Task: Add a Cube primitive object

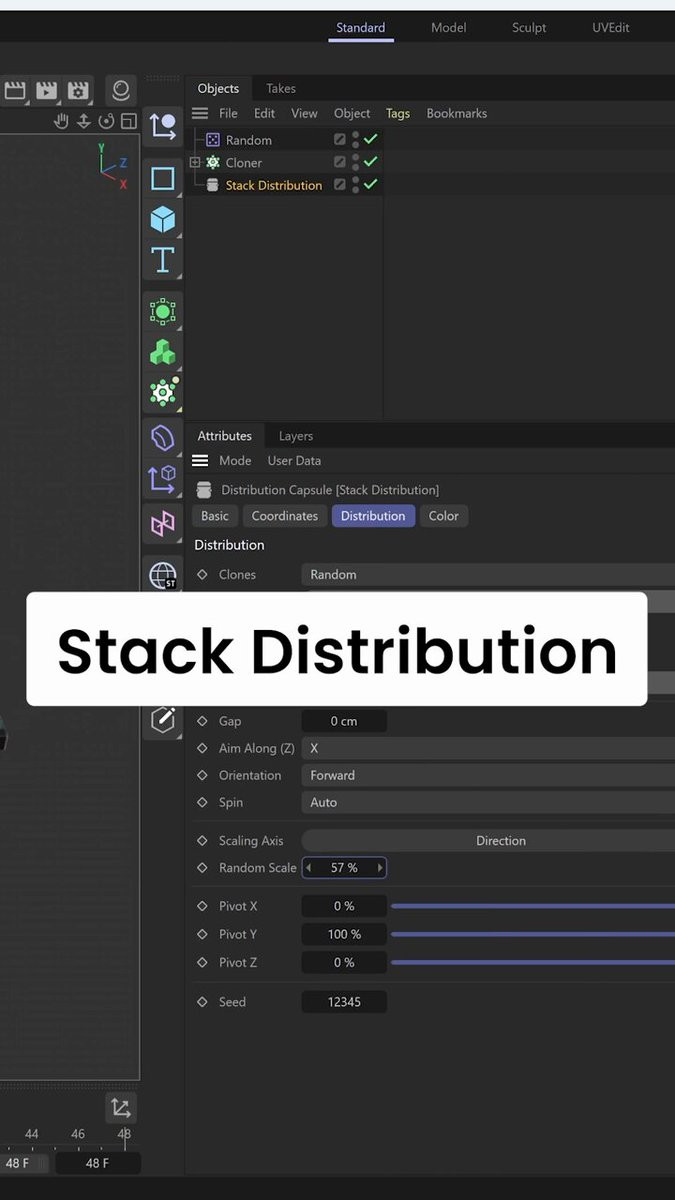Action: [x=162, y=219]
